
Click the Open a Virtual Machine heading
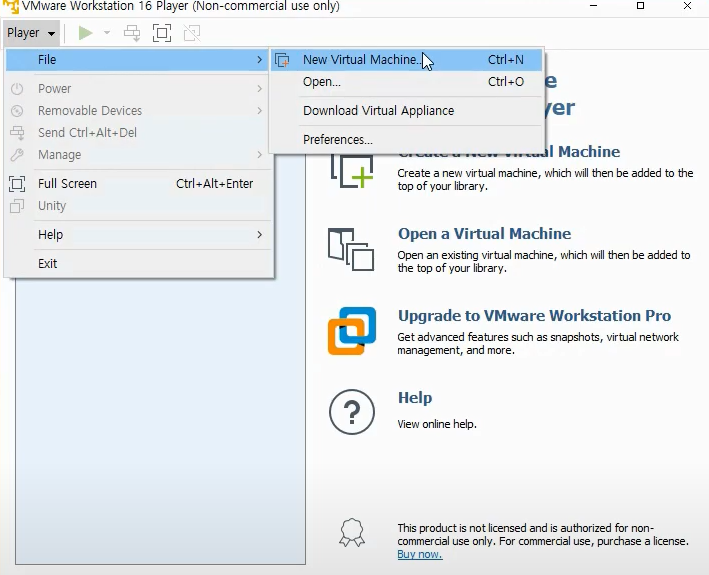(484, 234)
